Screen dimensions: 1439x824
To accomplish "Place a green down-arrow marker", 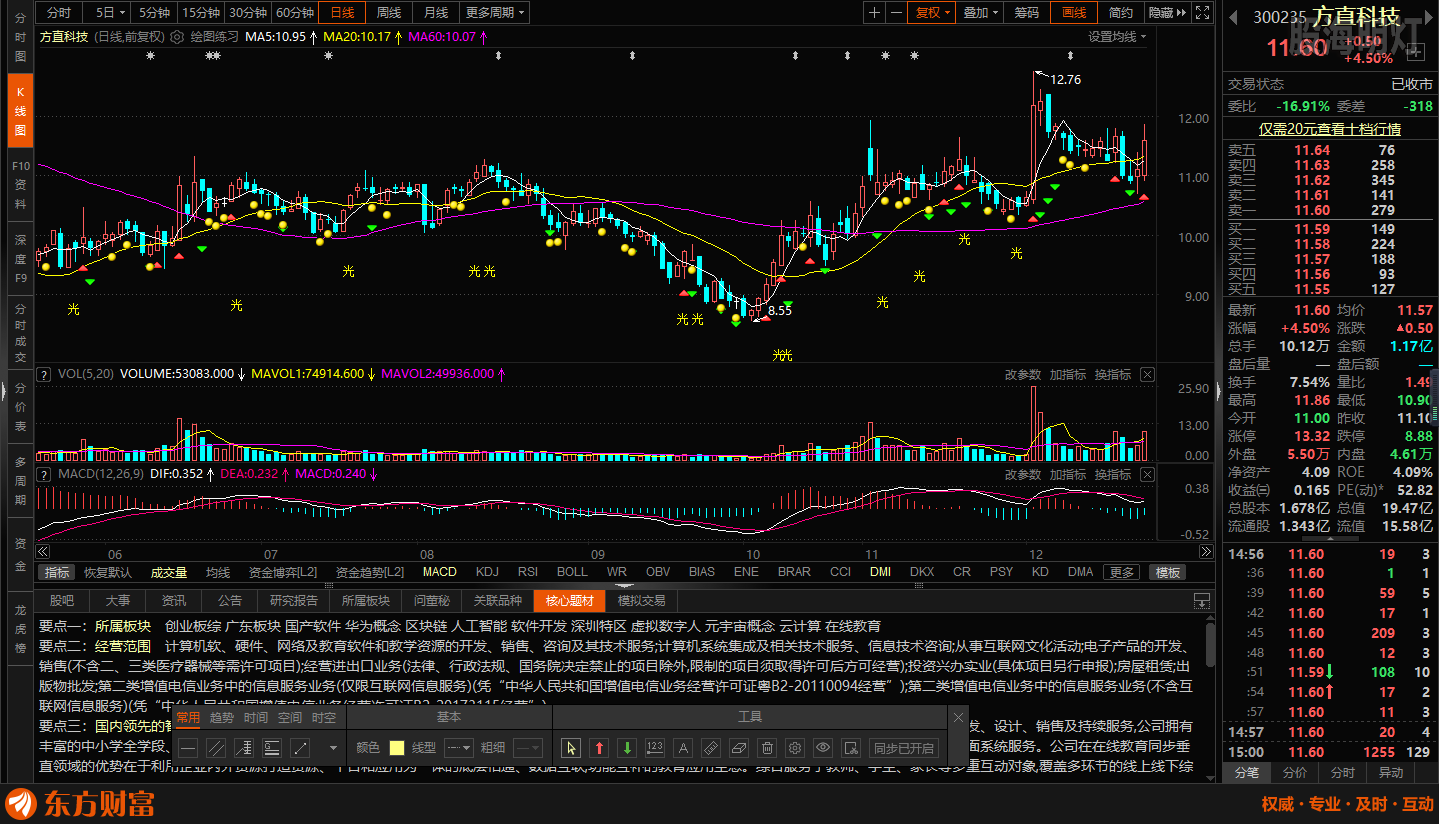I will tap(627, 747).
